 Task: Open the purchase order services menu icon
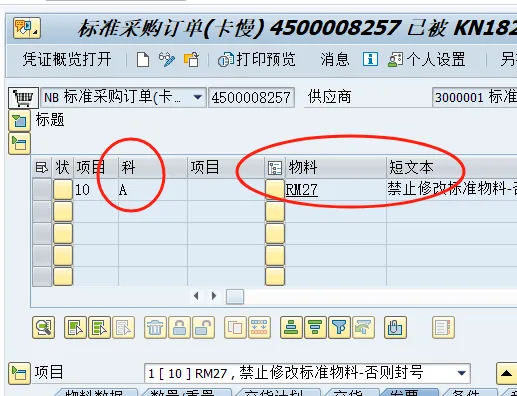click(x=27, y=27)
